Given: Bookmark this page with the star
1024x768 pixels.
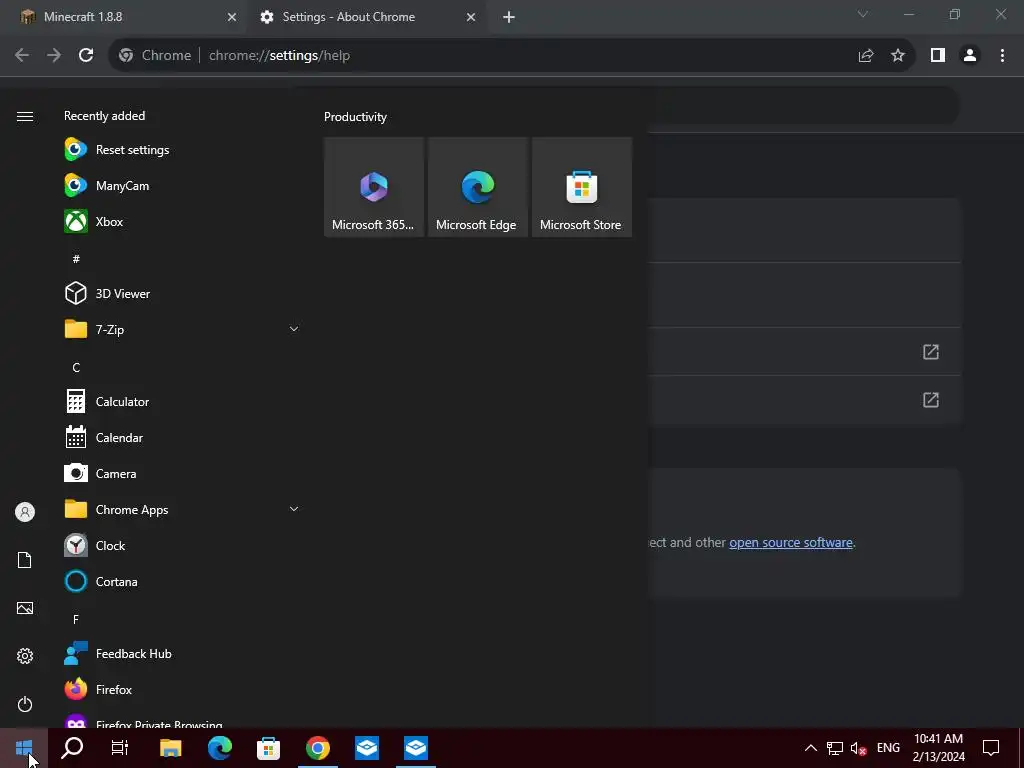Looking at the screenshot, I should [898, 56].
